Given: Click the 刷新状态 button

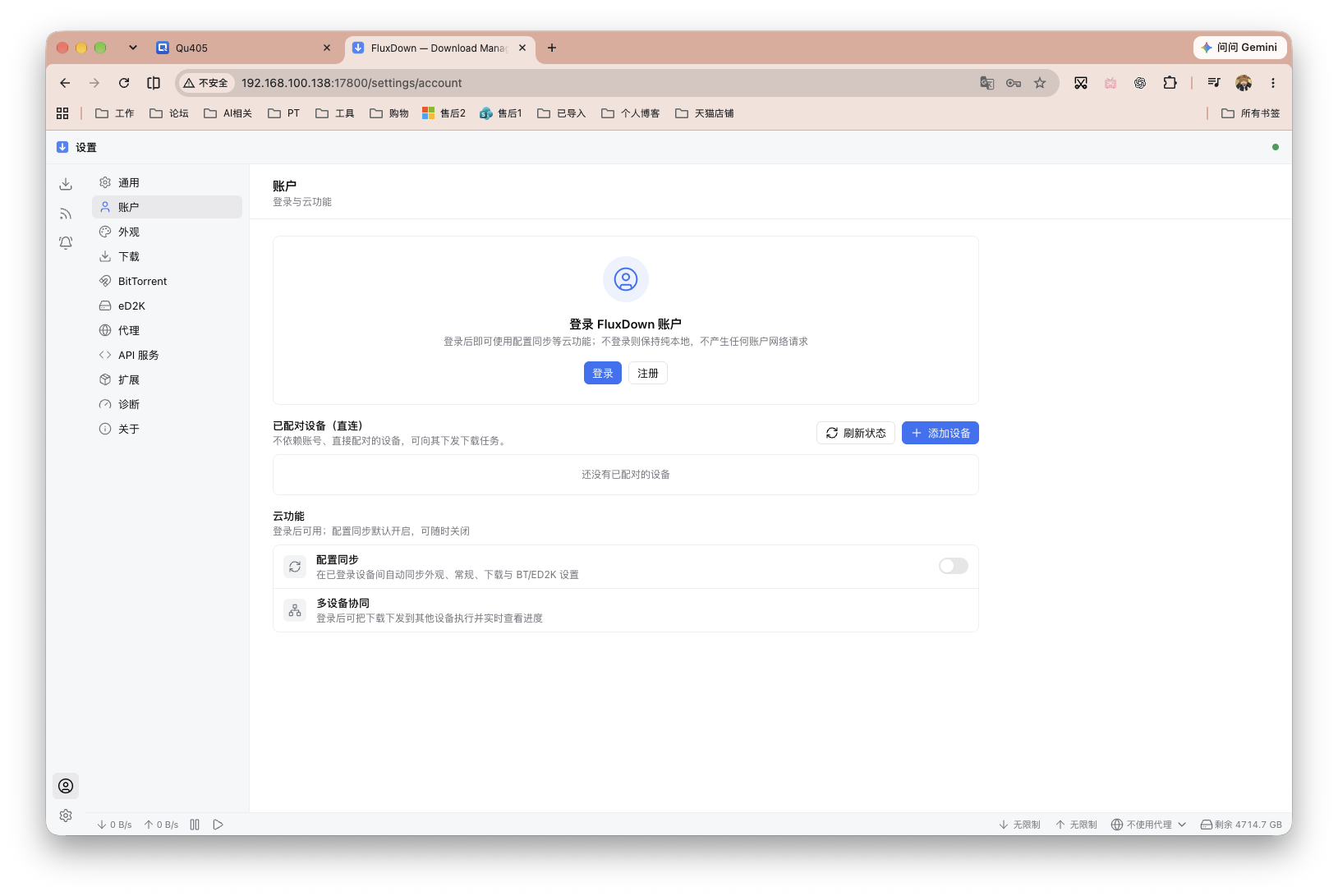Looking at the screenshot, I should tap(856, 433).
